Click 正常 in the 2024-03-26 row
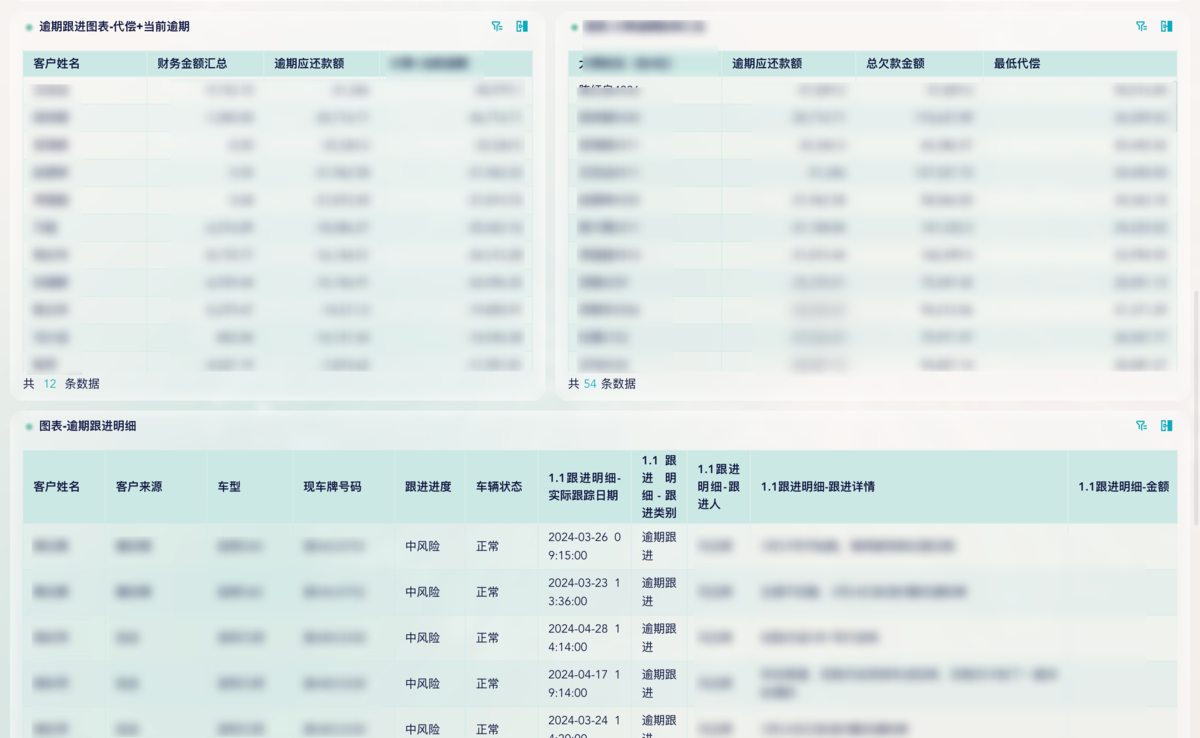The image size is (1200, 738). pyautogui.click(x=487, y=547)
